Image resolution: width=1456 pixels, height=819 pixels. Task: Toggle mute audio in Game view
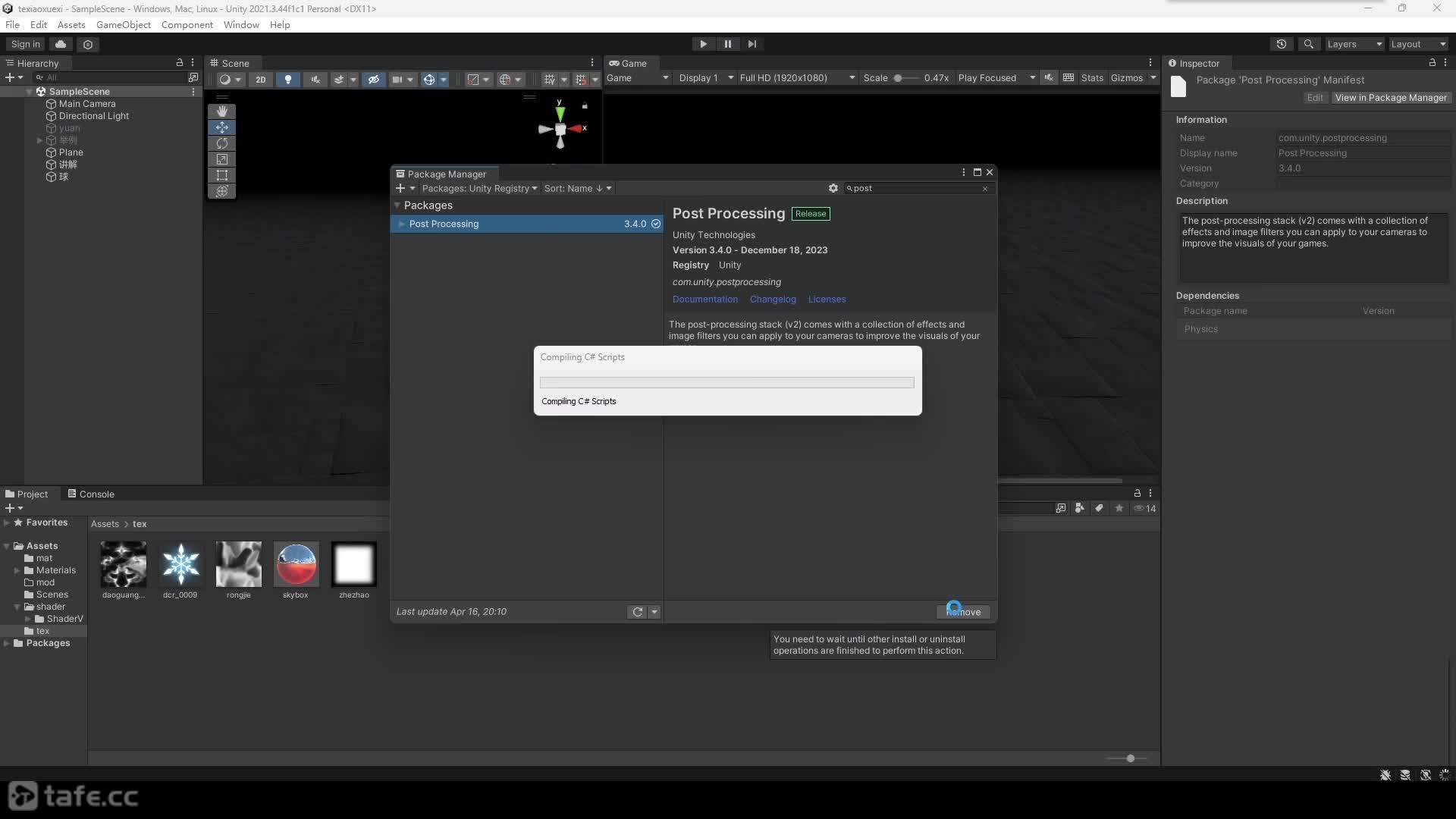(x=1049, y=78)
